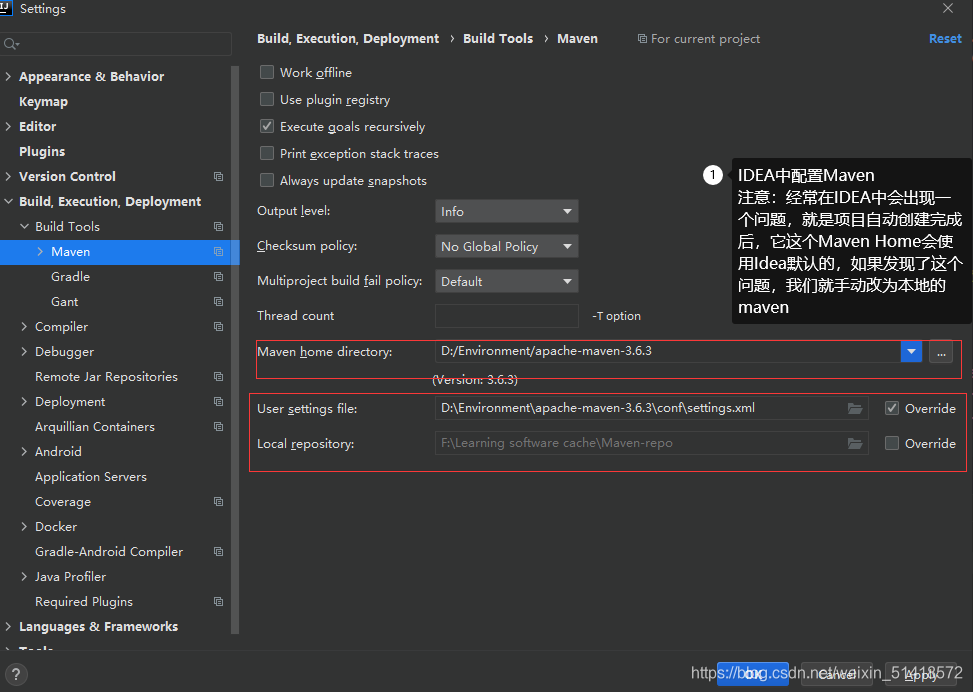Image resolution: width=973 pixels, height=692 pixels.
Task: Click the project-level icon beside Gradle-Android Compiler
Action: [218, 552]
